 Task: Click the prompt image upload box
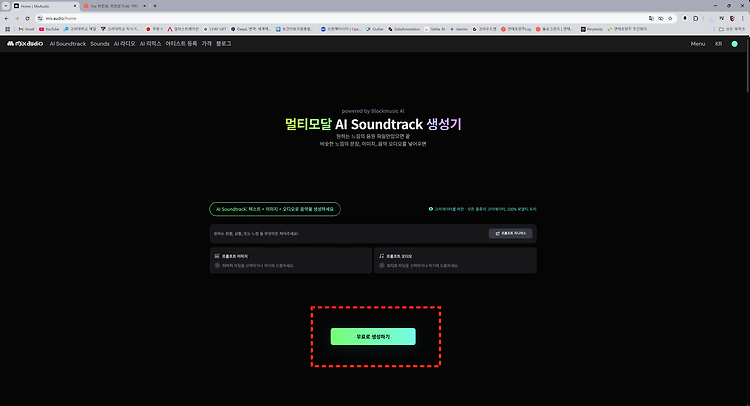[291, 260]
